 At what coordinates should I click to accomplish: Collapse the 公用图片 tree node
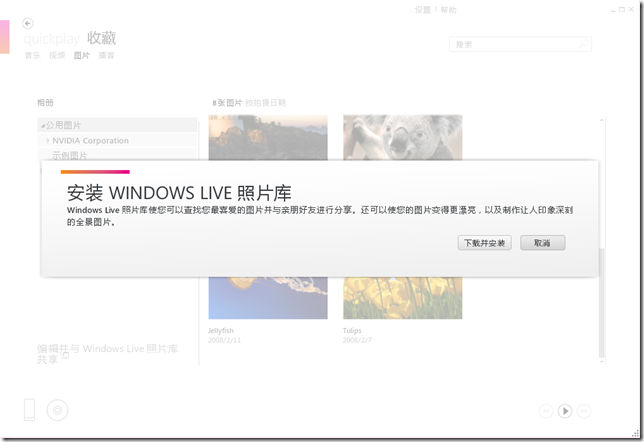coord(43,126)
